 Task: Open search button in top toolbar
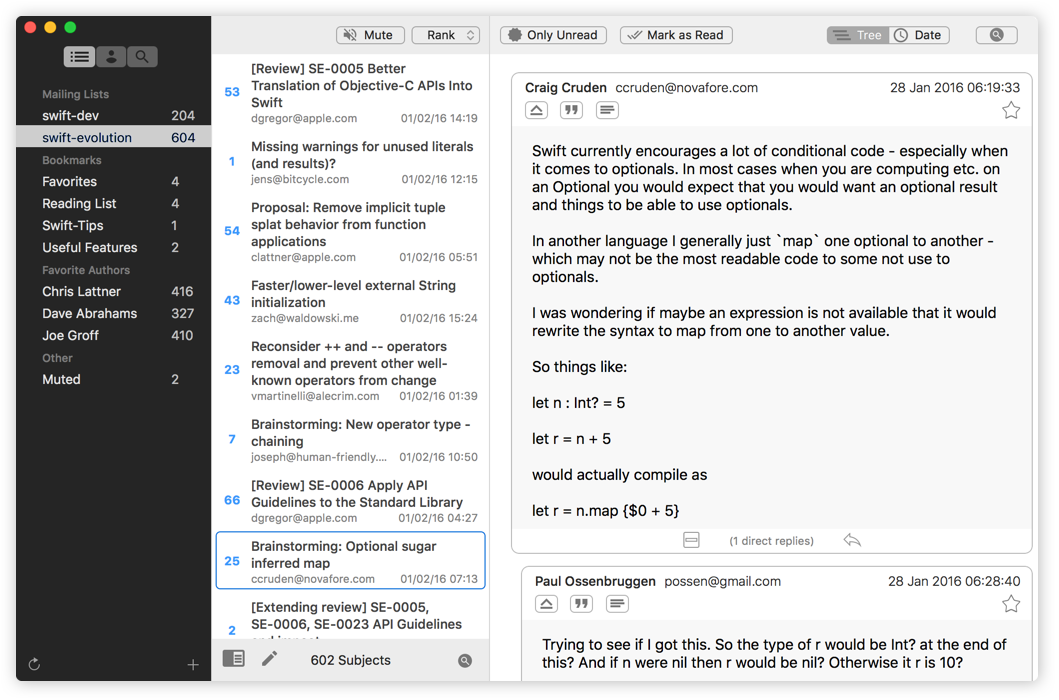(996, 35)
